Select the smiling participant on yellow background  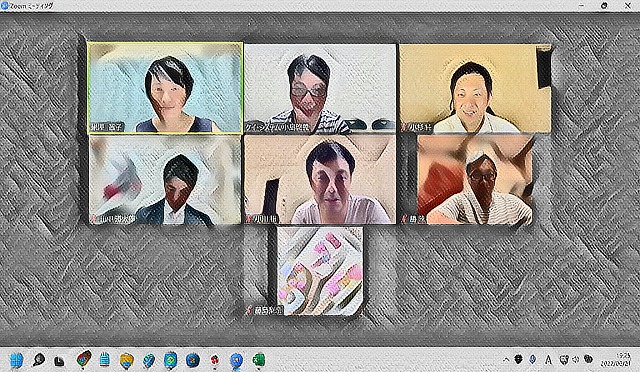point(475,89)
